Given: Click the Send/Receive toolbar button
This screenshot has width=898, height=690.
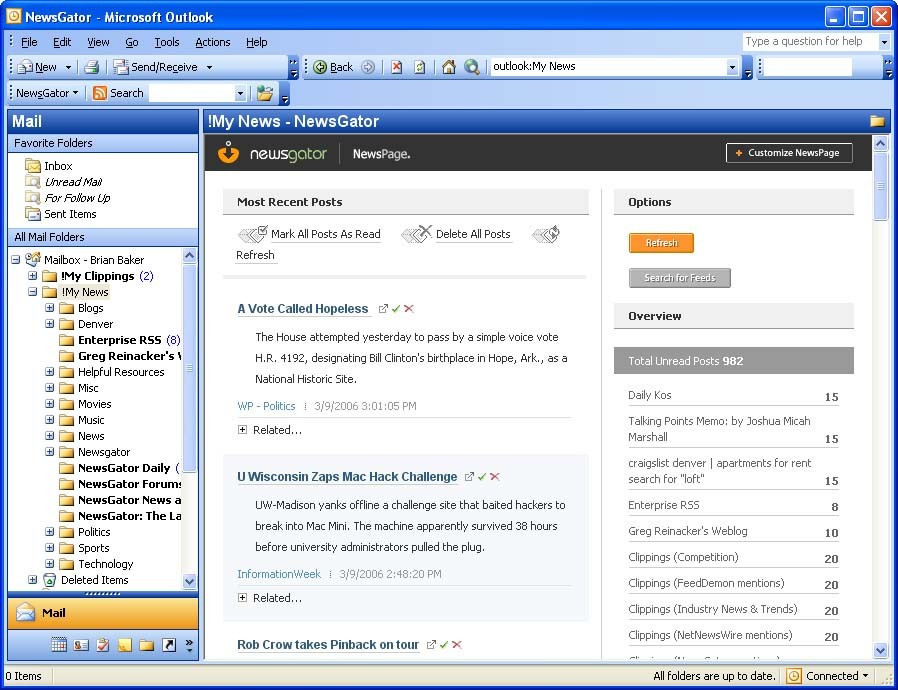Looking at the screenshot, I should click(x=155, y=67).
